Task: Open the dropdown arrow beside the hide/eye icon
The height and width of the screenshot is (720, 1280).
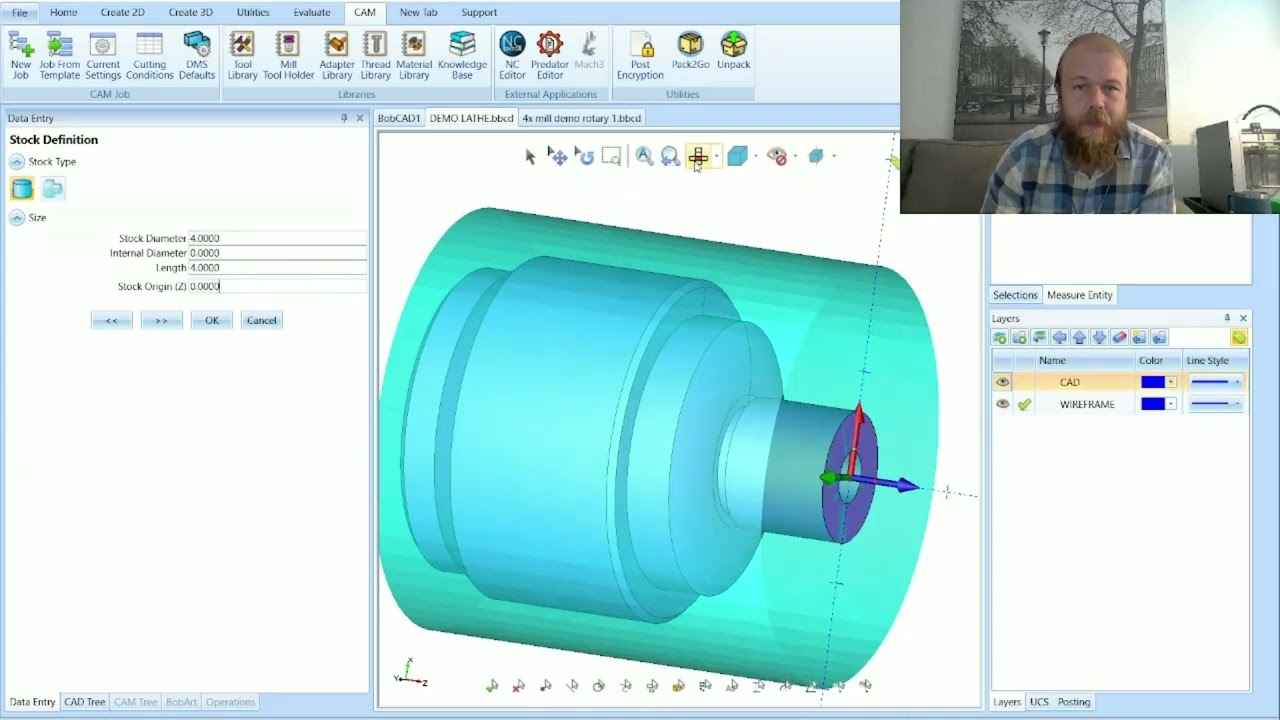Action: click(x=796, y=156)
